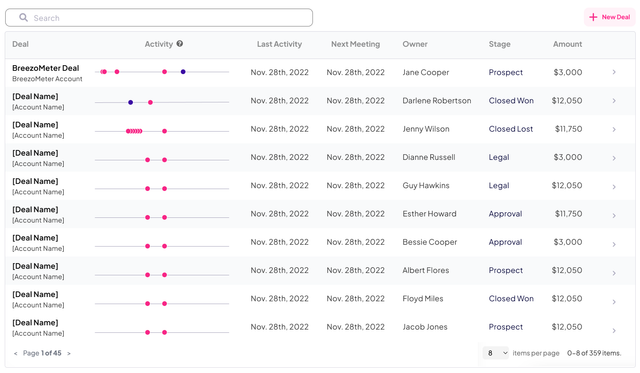Screen dimensions: 640x373
Task: Click inside the Search field
Action: [159, 18]
